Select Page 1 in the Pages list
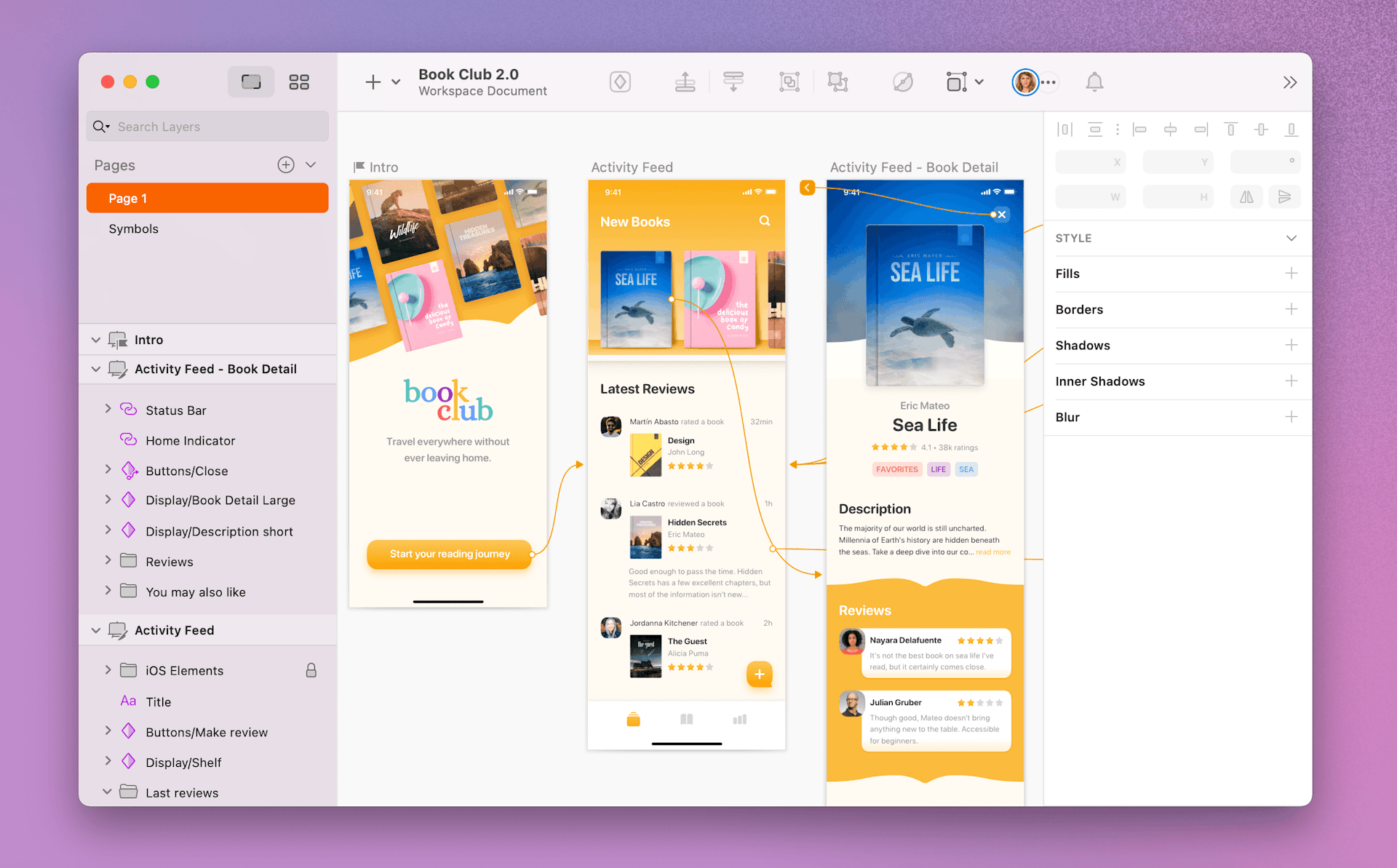1397x868 pixels. [x=207, y=197]
